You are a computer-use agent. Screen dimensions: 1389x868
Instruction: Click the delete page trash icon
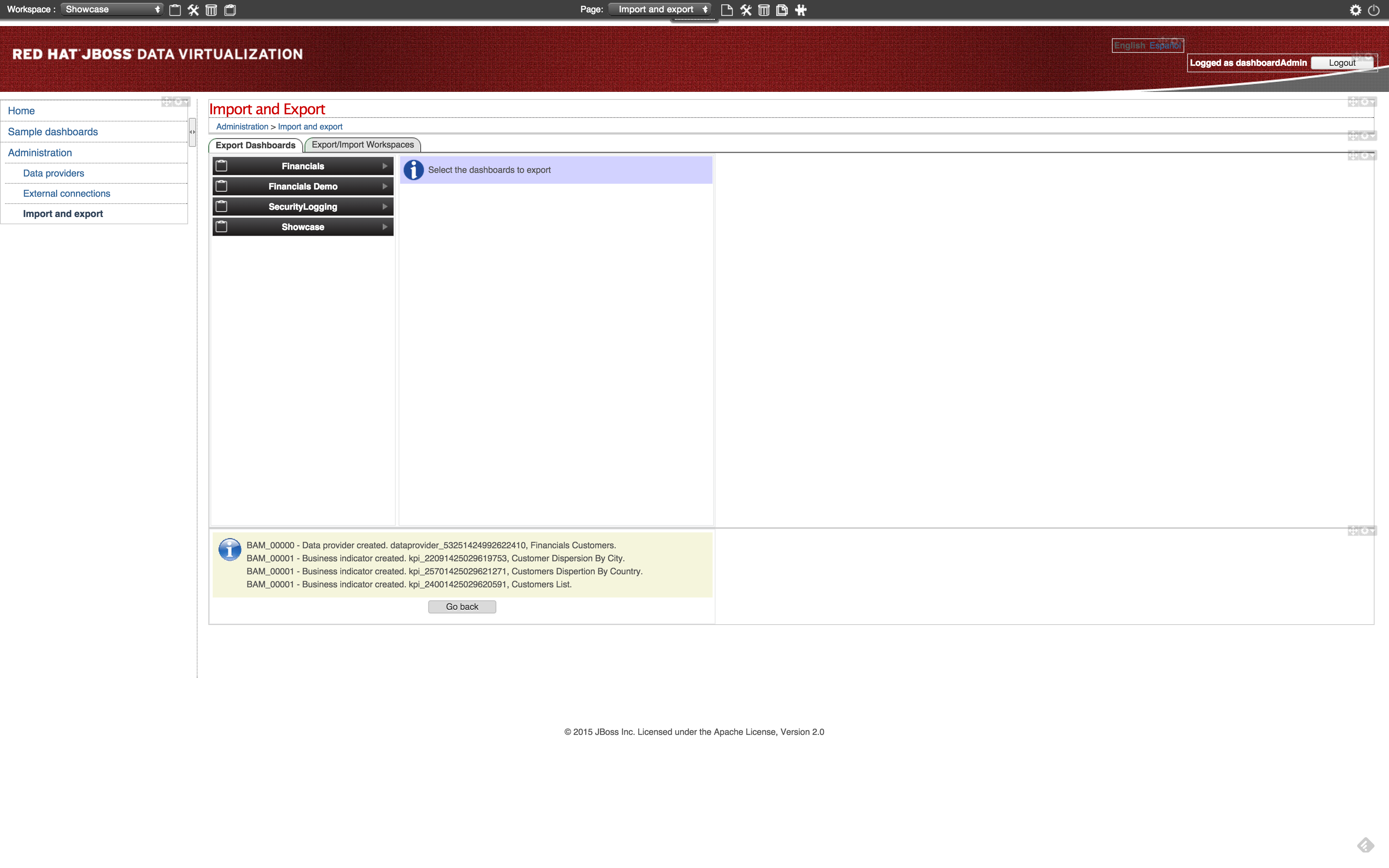pos(763,10)
